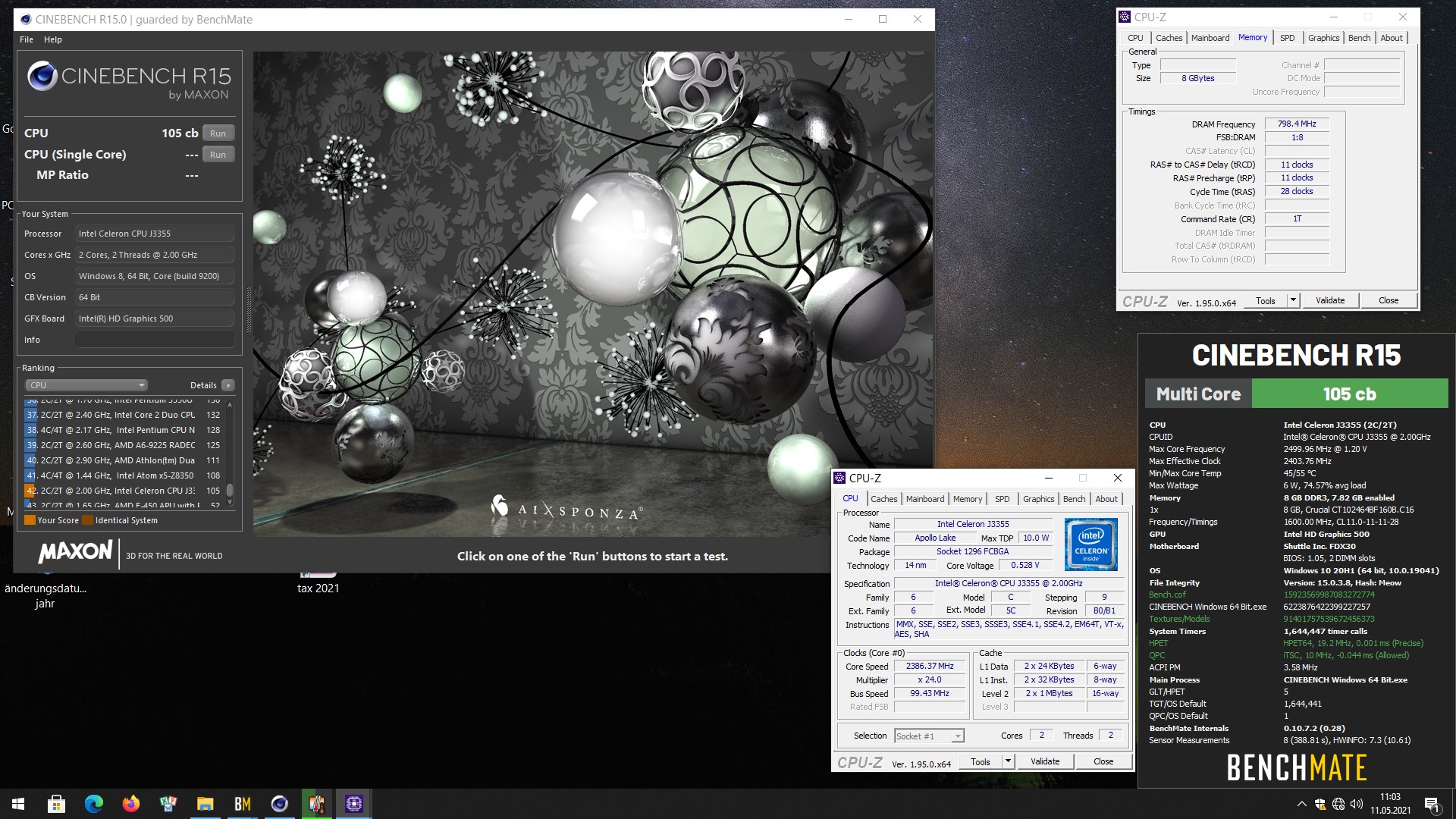Select the Memory tab in lower CPU-Z

[968, 499]
